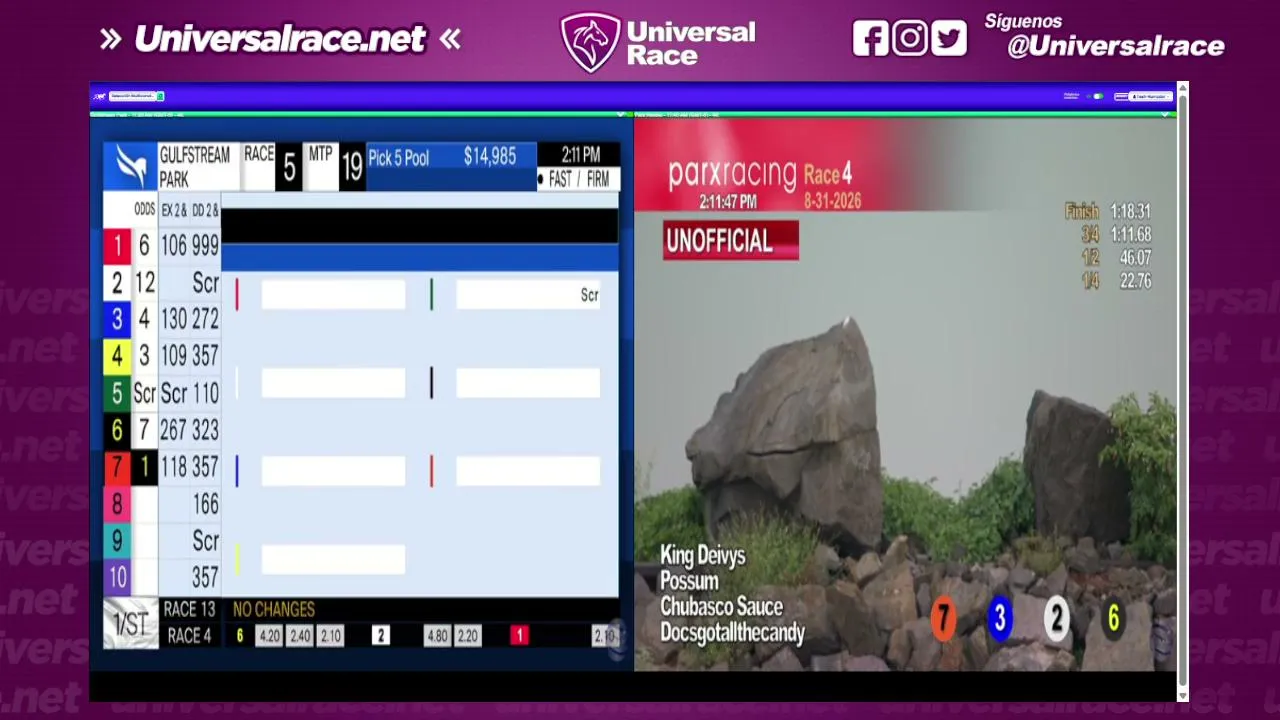1280x720 pixels.
Task: Click the scrollbar down arrow of embedded window
Action: coord(1183,695)
